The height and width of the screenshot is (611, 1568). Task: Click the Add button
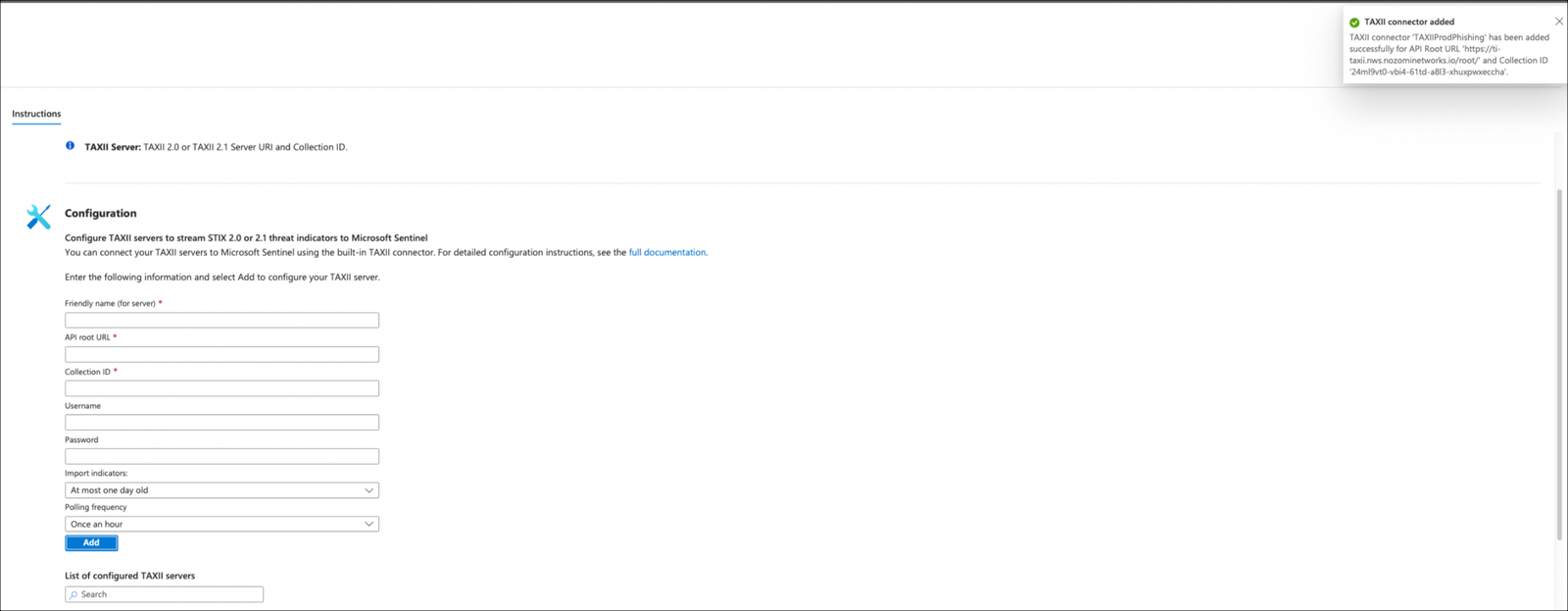[x=91, y=542]
